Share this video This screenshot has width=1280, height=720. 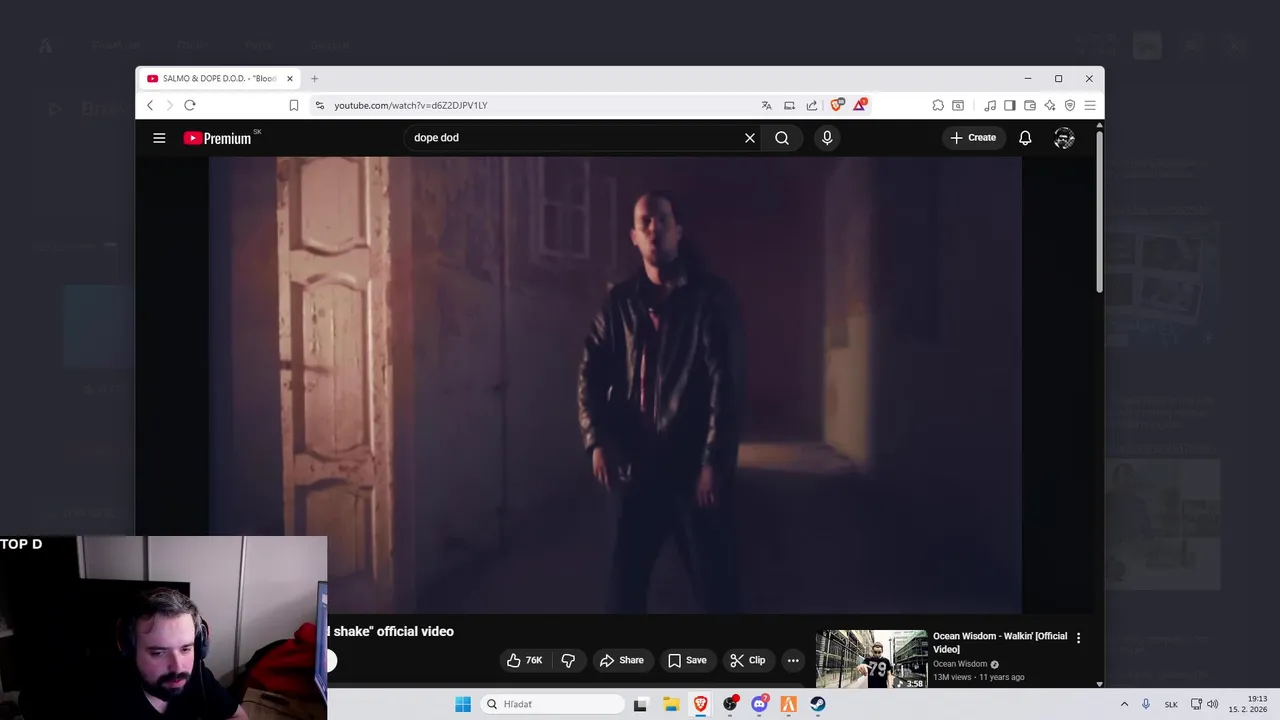click(621, 660)
